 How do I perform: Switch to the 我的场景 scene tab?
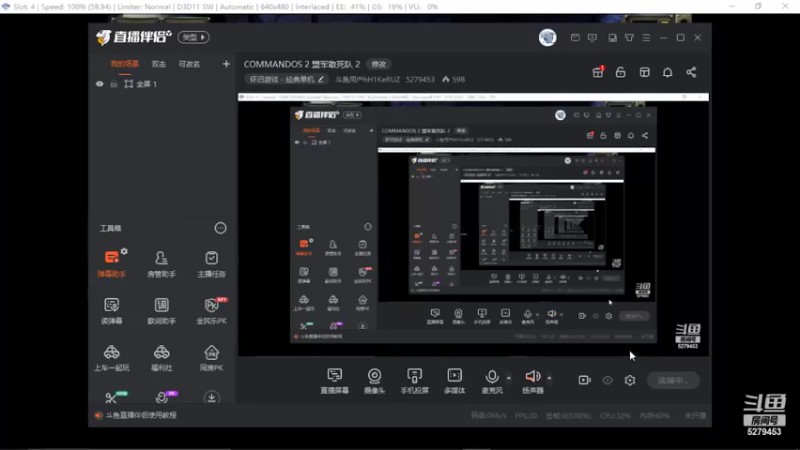[124, 64]
